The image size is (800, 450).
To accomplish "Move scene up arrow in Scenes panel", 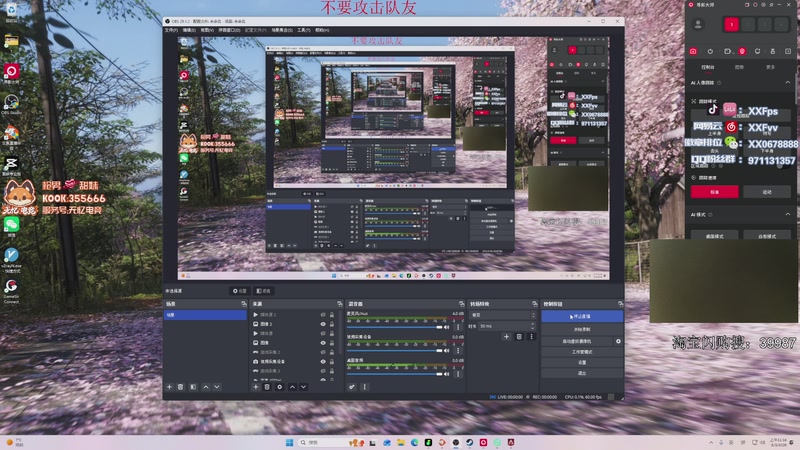I will [x=206, y=387].
